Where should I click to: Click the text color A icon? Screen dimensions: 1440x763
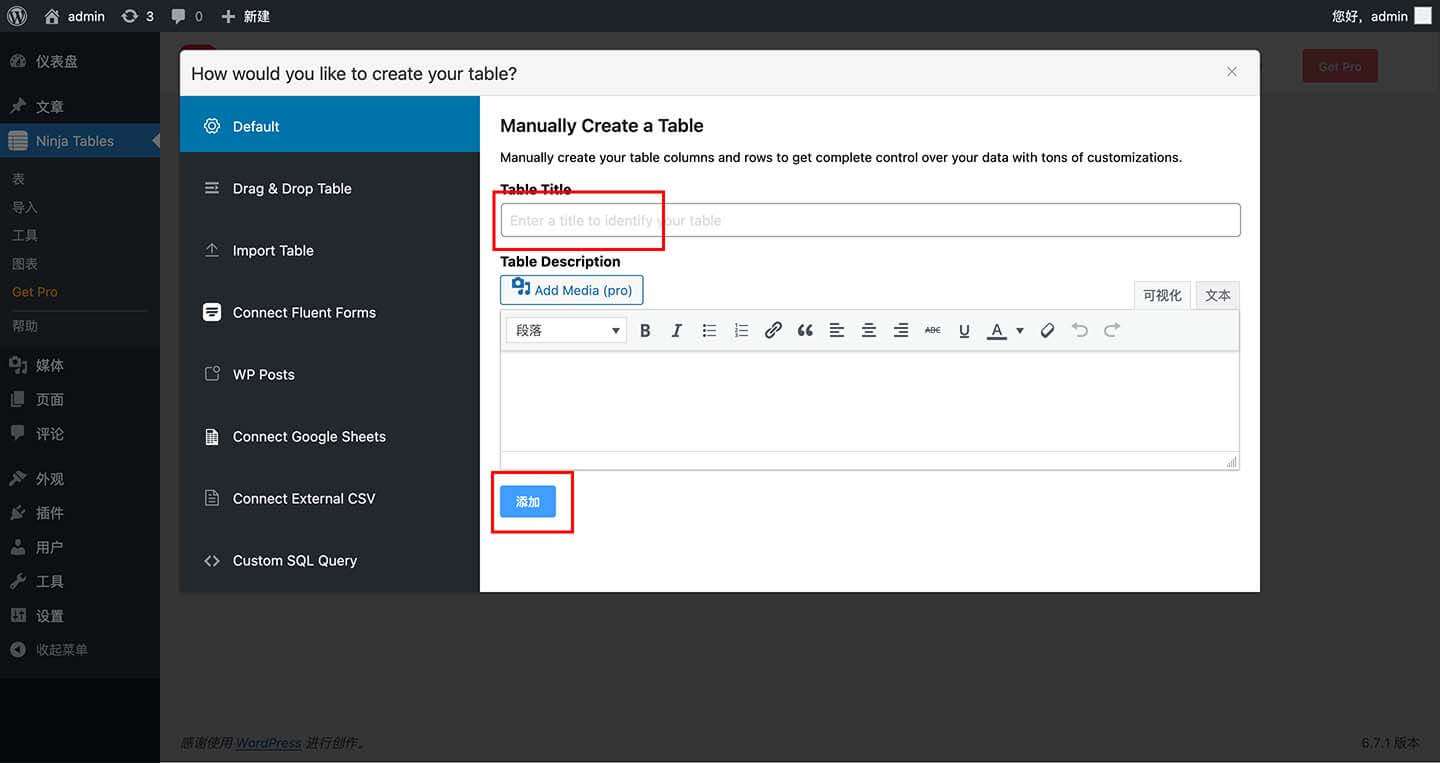[x=997, y=330]
